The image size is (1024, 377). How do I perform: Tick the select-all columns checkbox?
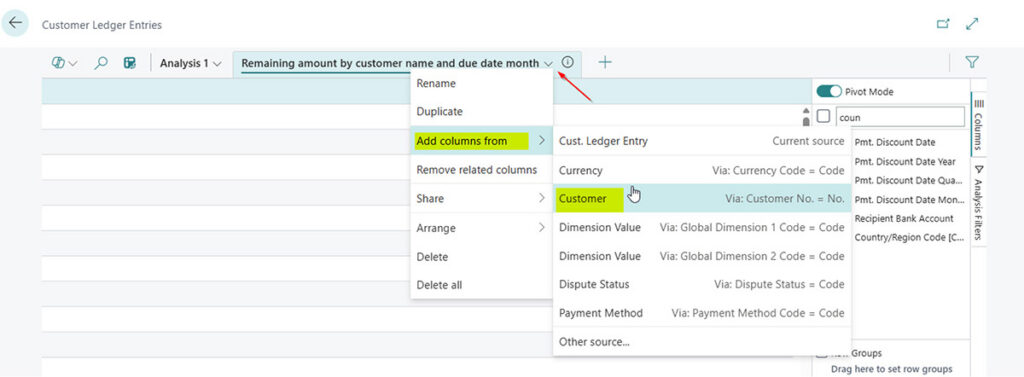tap(824, 116)
